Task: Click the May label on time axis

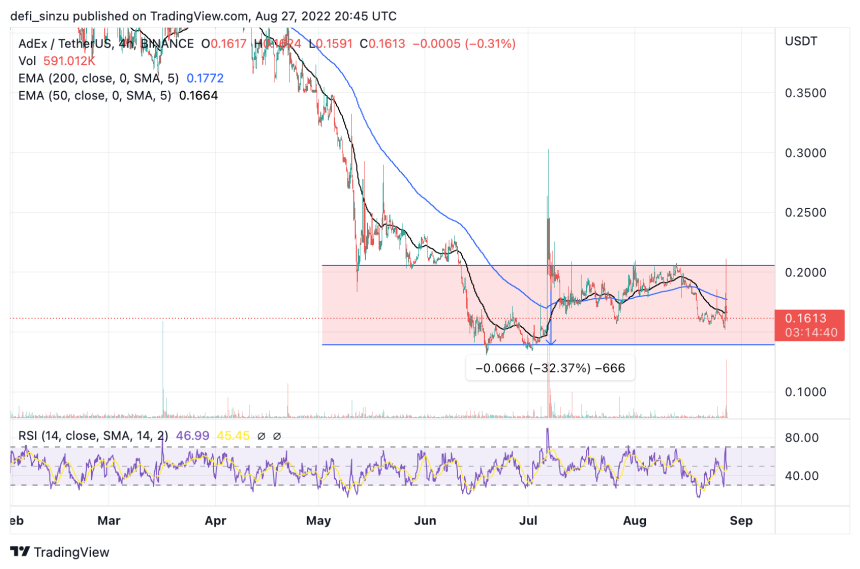Action: click(x=319, y=520)
